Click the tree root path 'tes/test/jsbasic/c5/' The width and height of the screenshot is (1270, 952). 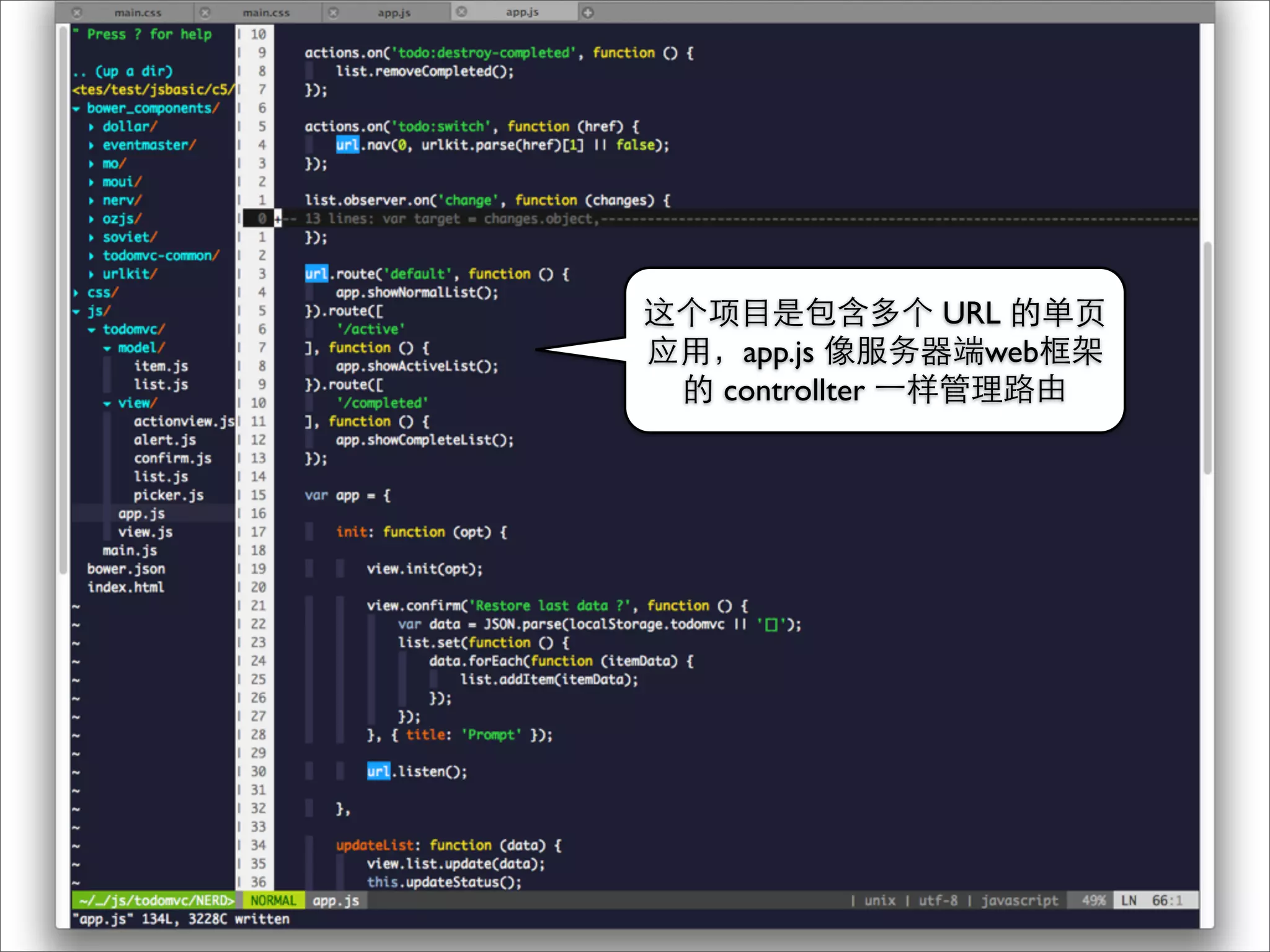154,90
